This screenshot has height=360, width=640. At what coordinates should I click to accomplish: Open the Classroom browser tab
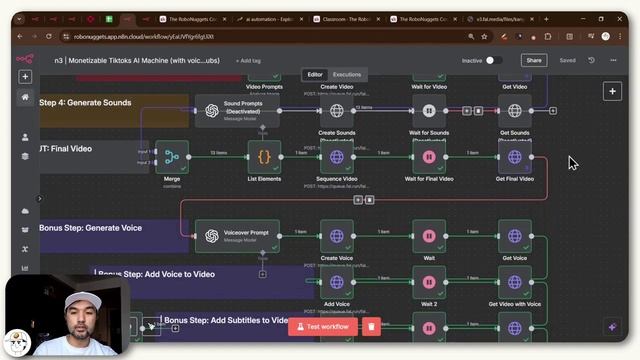click(x=347, y=19)
